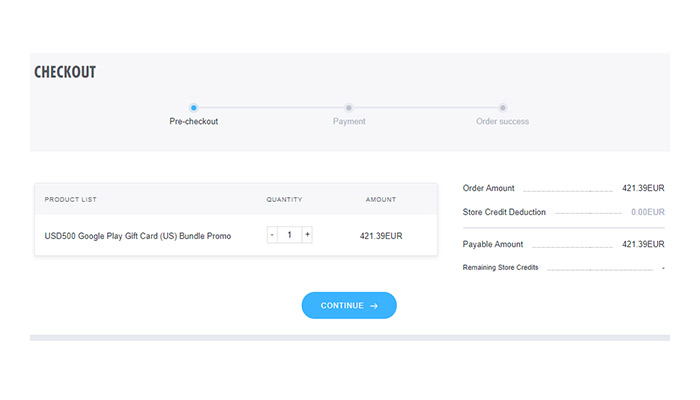
Task: Click the Remaining Store Credits label
Action: pyautogui.click(x=500, y=267)
